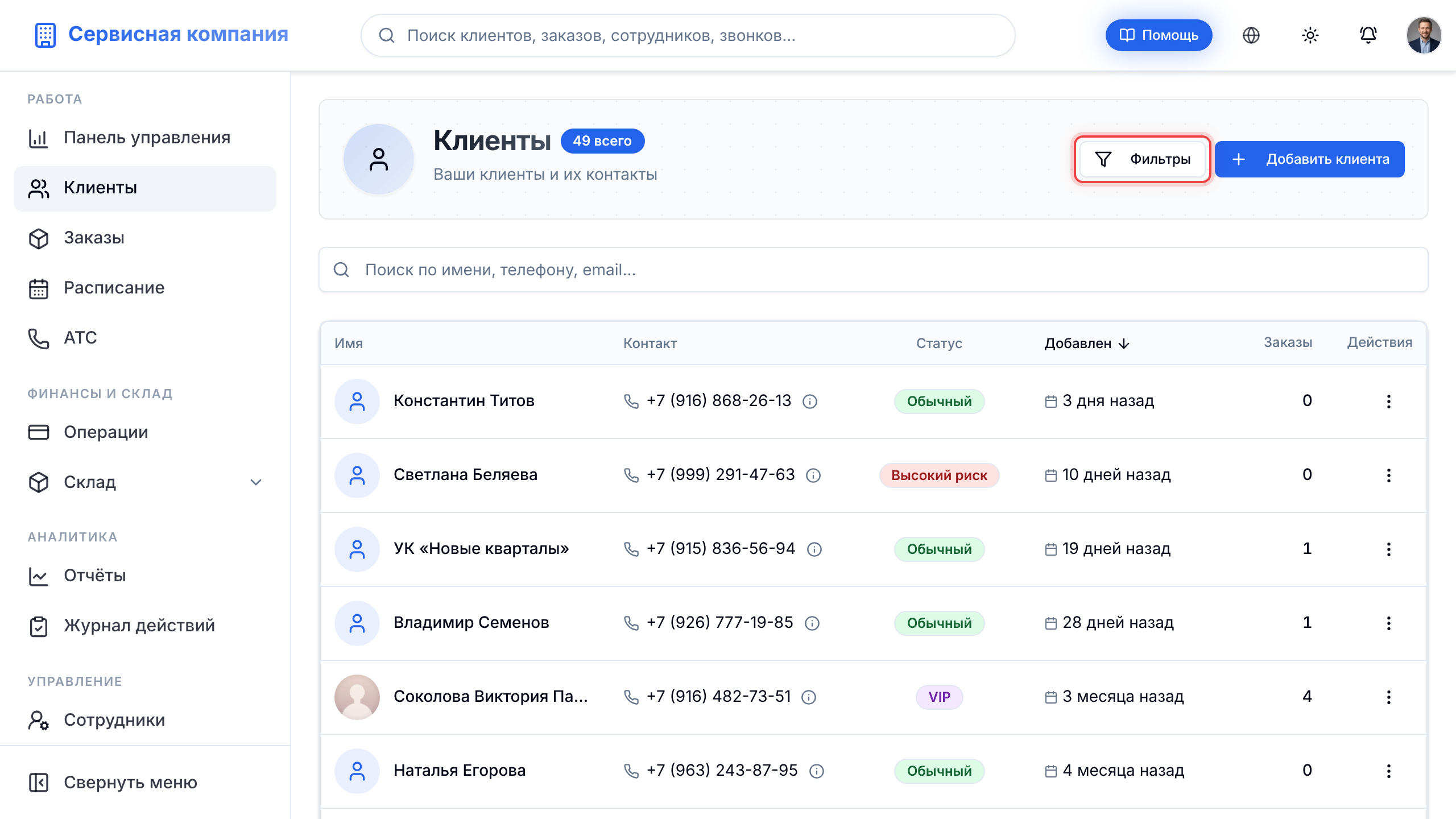Screen dimensions: 1456x819
Task: Open Операции in sidebar
Action: click(x=145, y=432)
